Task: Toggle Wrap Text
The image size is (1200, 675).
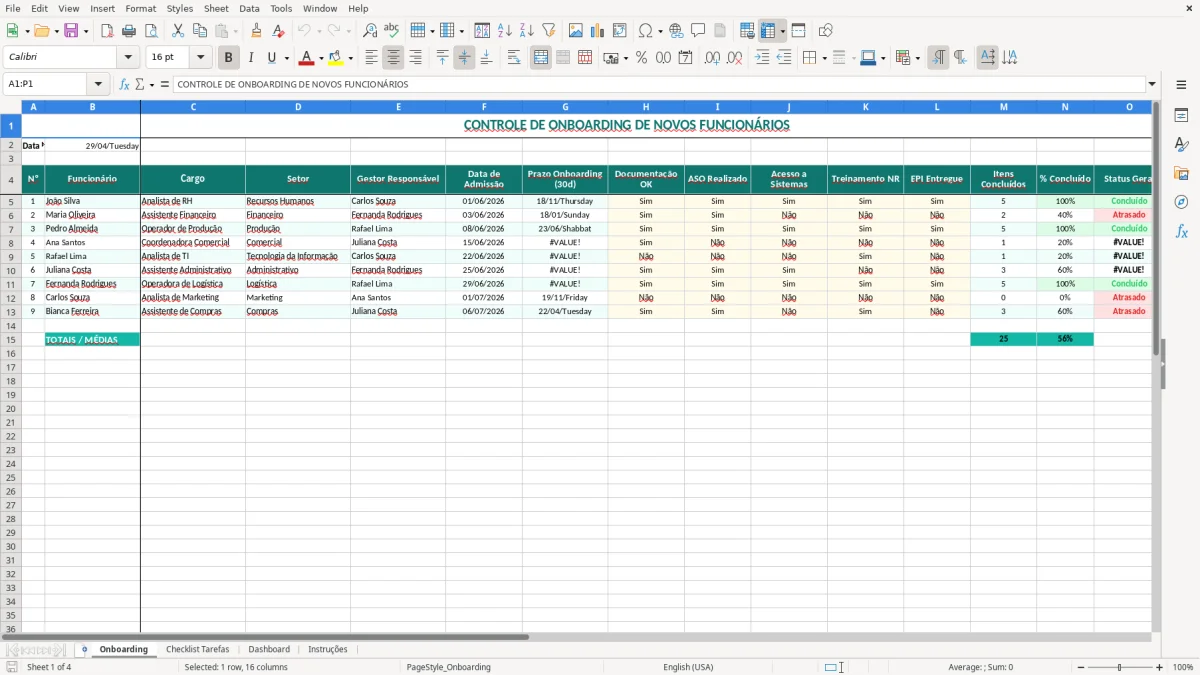Action: [514, 58]
